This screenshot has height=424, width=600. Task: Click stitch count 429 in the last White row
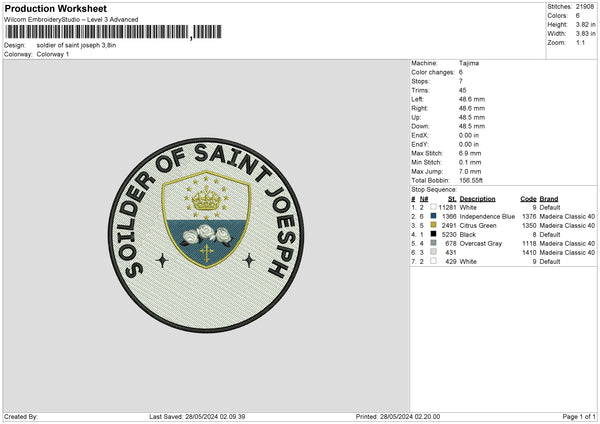tap(451, 262)
